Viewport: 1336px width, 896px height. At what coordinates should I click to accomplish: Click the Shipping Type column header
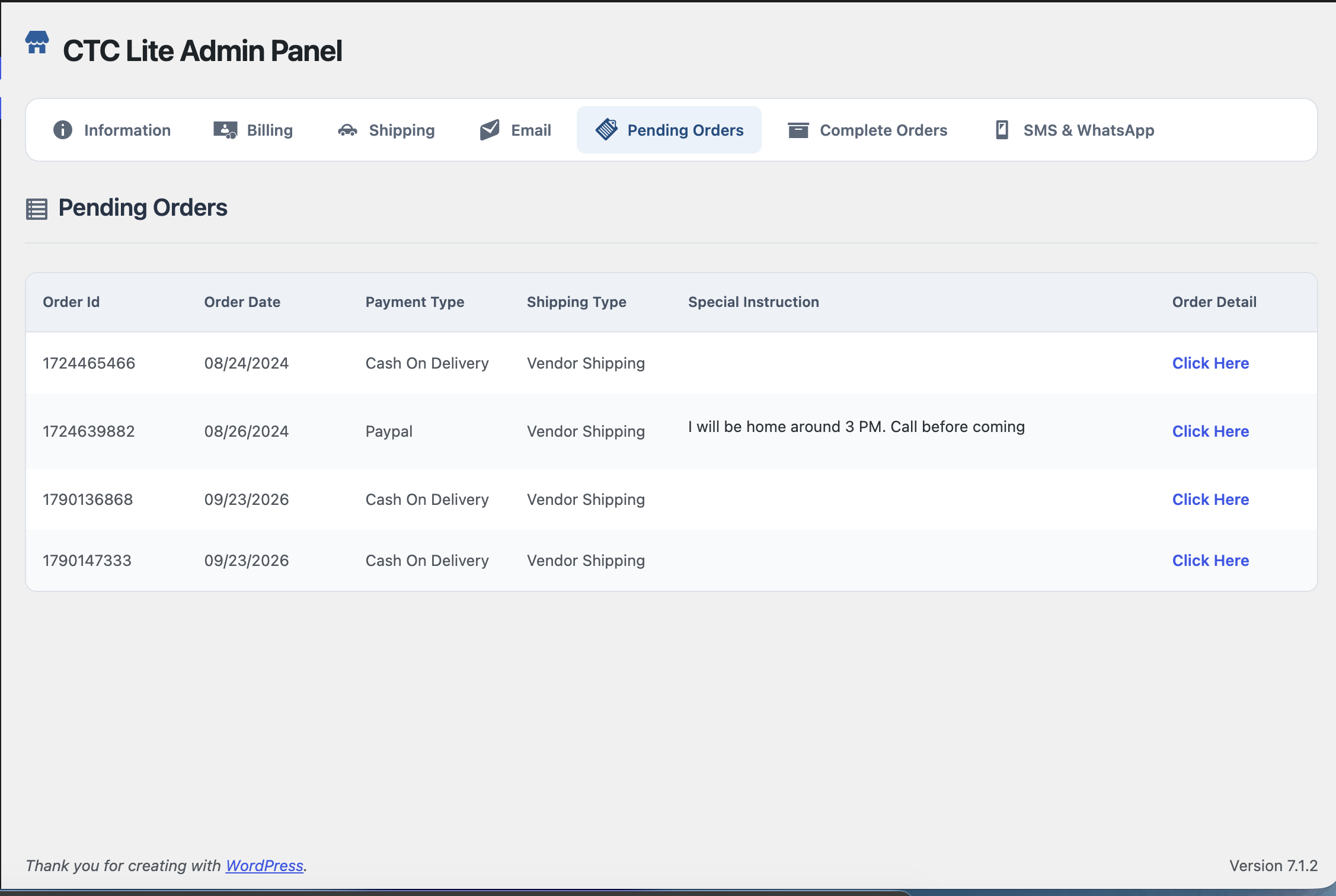(577, 302)
